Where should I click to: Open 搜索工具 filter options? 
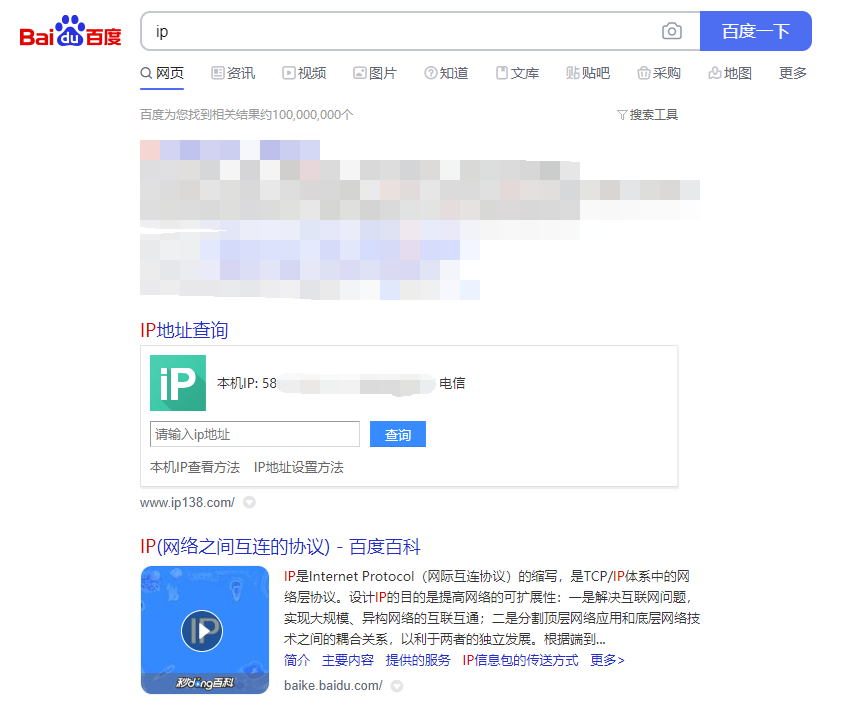648,115
